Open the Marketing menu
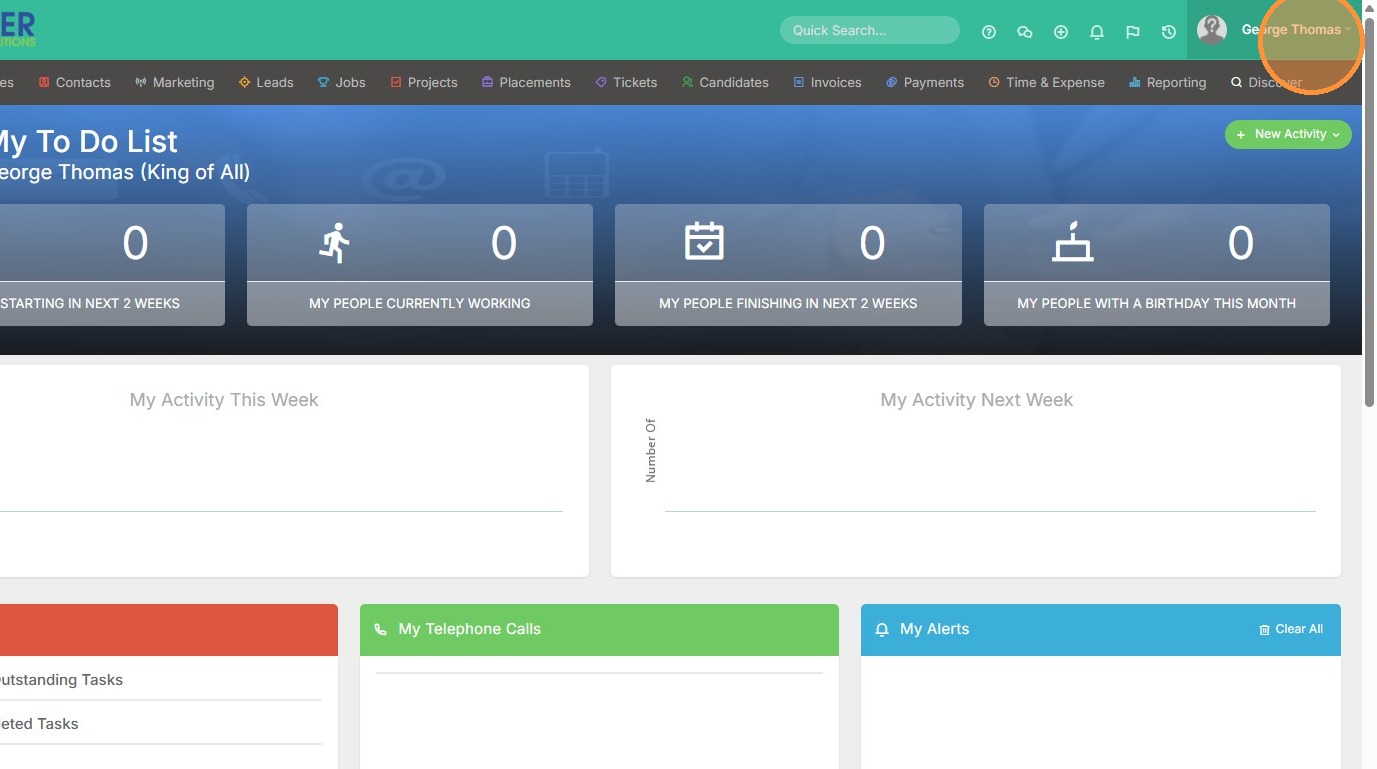This screenshot has width=1377, height=769. click(175, 82)
